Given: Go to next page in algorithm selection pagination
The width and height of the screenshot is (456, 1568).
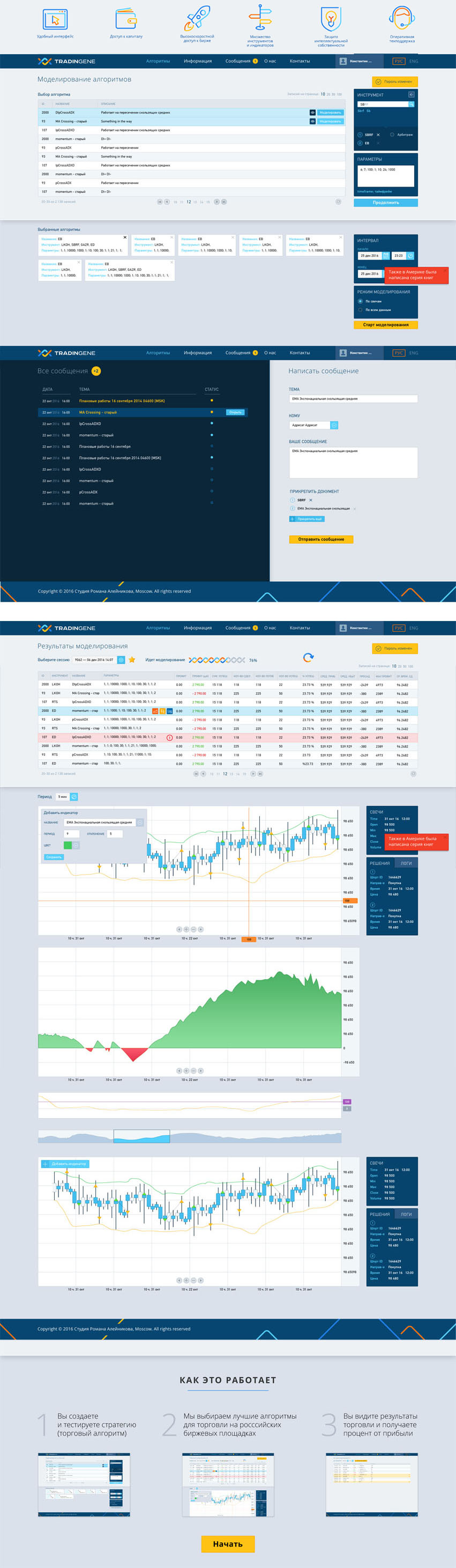Looking at the screenshot, I should 216,202.
